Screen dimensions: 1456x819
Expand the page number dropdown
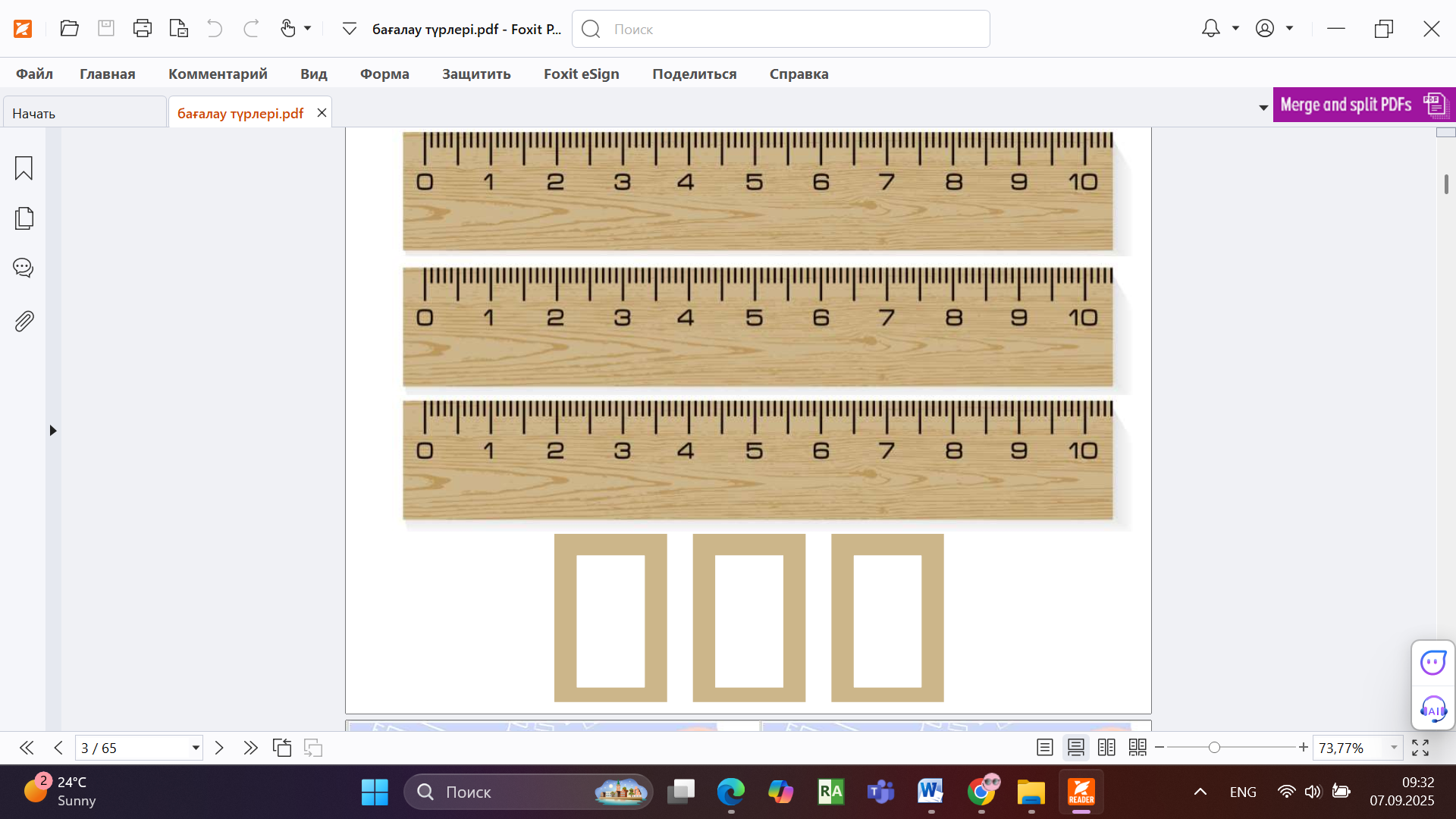point(196,748)
